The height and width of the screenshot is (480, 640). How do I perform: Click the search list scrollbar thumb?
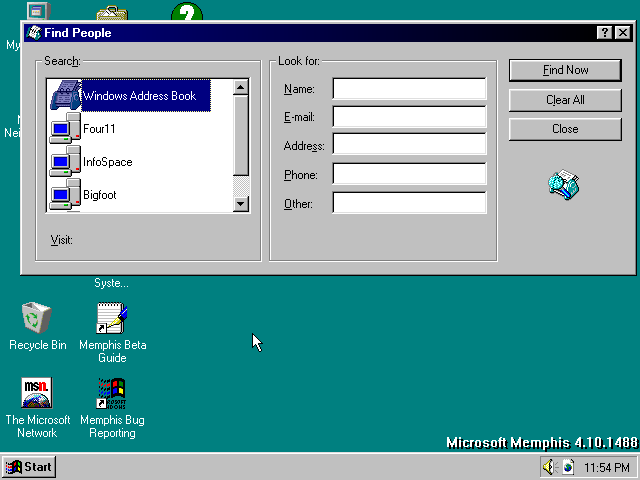241,136
